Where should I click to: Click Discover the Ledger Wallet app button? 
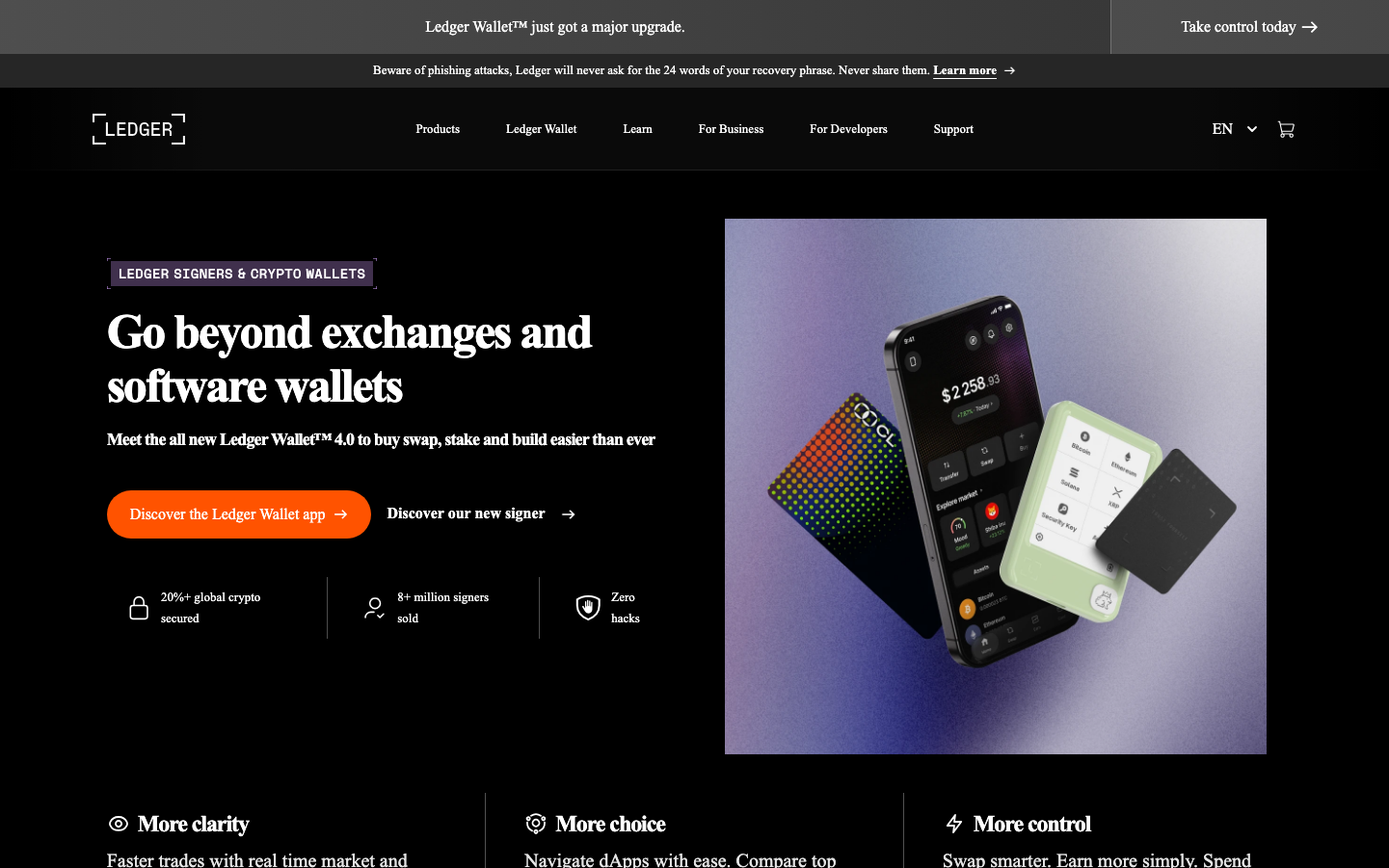tap(239, 514)
